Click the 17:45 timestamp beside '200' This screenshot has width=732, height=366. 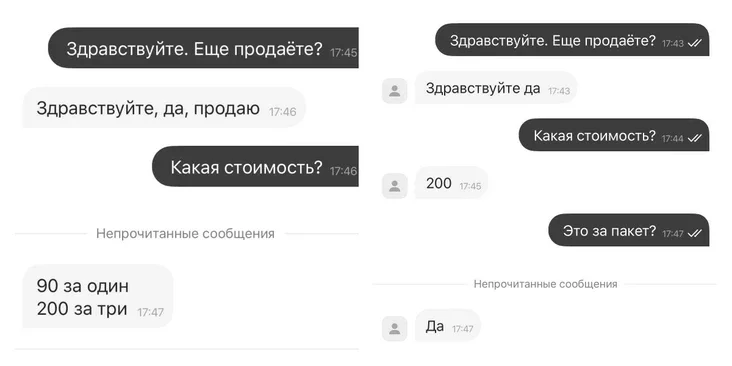click(x=470, y=186)
